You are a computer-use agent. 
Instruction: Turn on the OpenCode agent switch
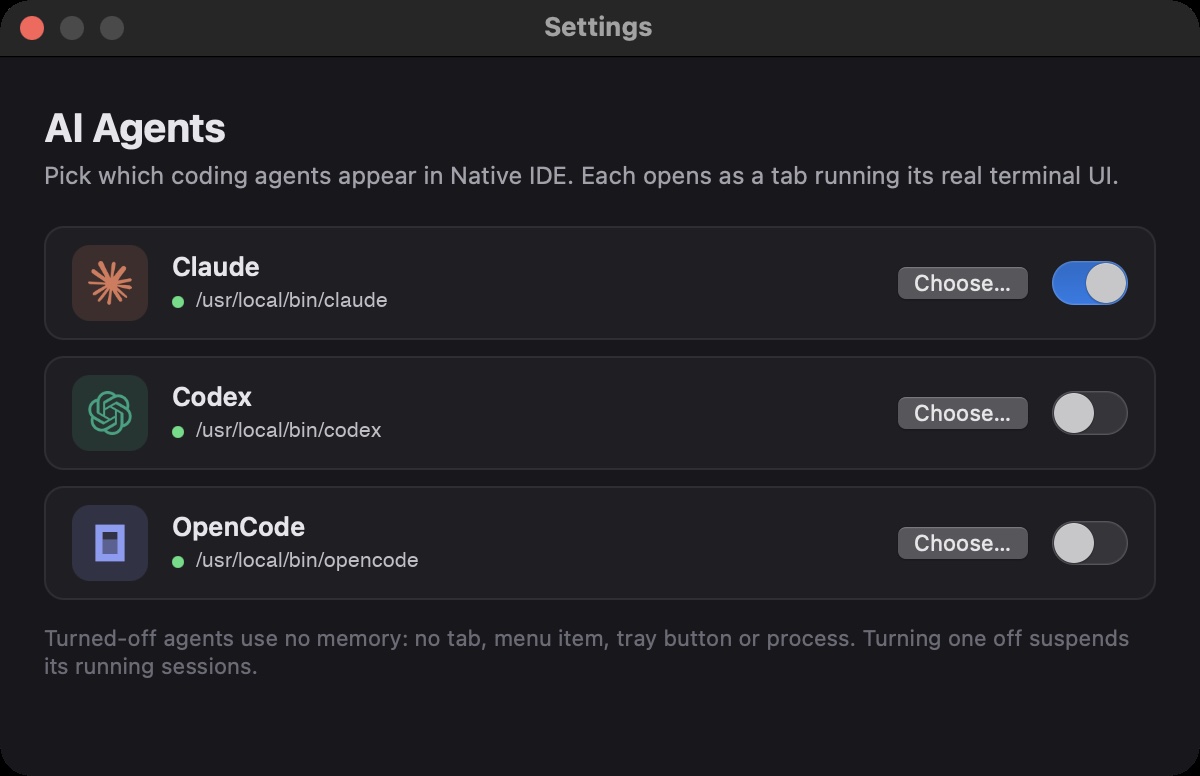(x=1089, y=543)
